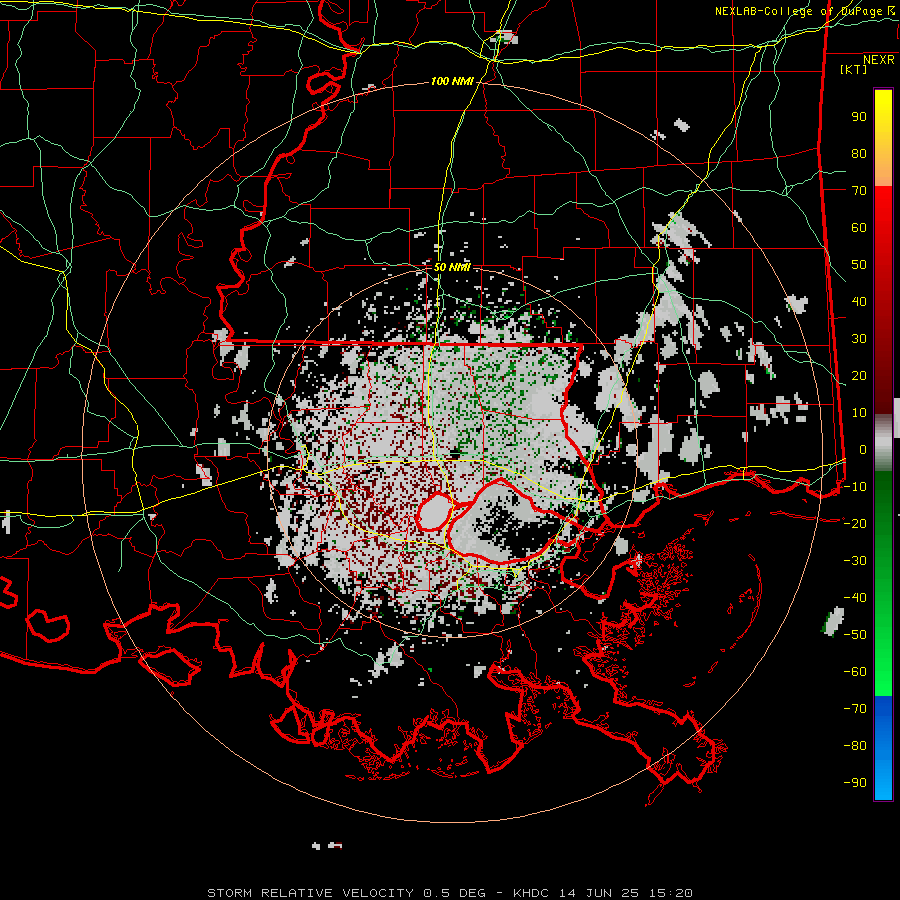Select the NEXLAB-College of DuPage credit text
The height and width of the screenshot is (900, 900).
click(804, 11)
